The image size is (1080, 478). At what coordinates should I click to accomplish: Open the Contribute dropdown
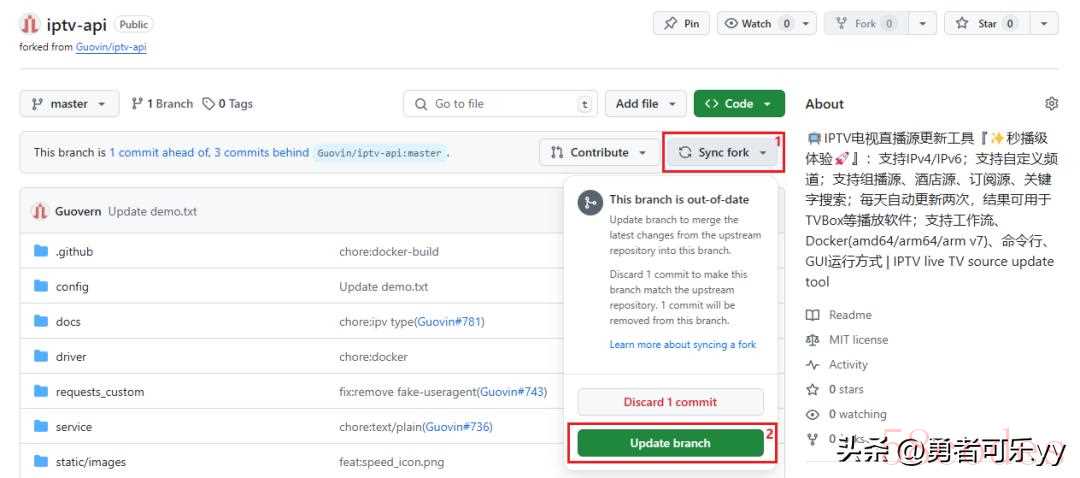599,152
